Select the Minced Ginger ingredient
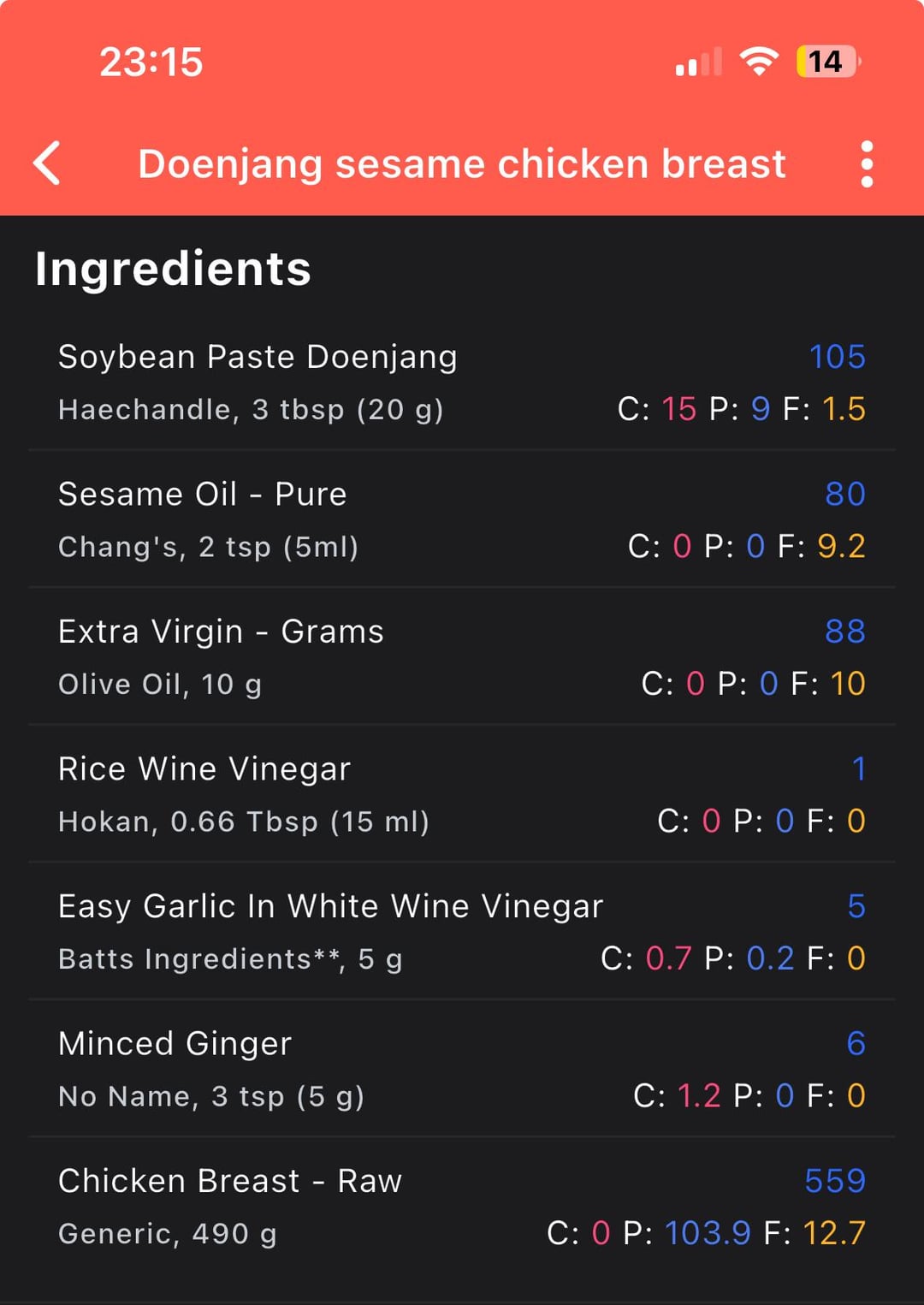This screenshot has height=1305, width=924. click(x=175, y=1044)
